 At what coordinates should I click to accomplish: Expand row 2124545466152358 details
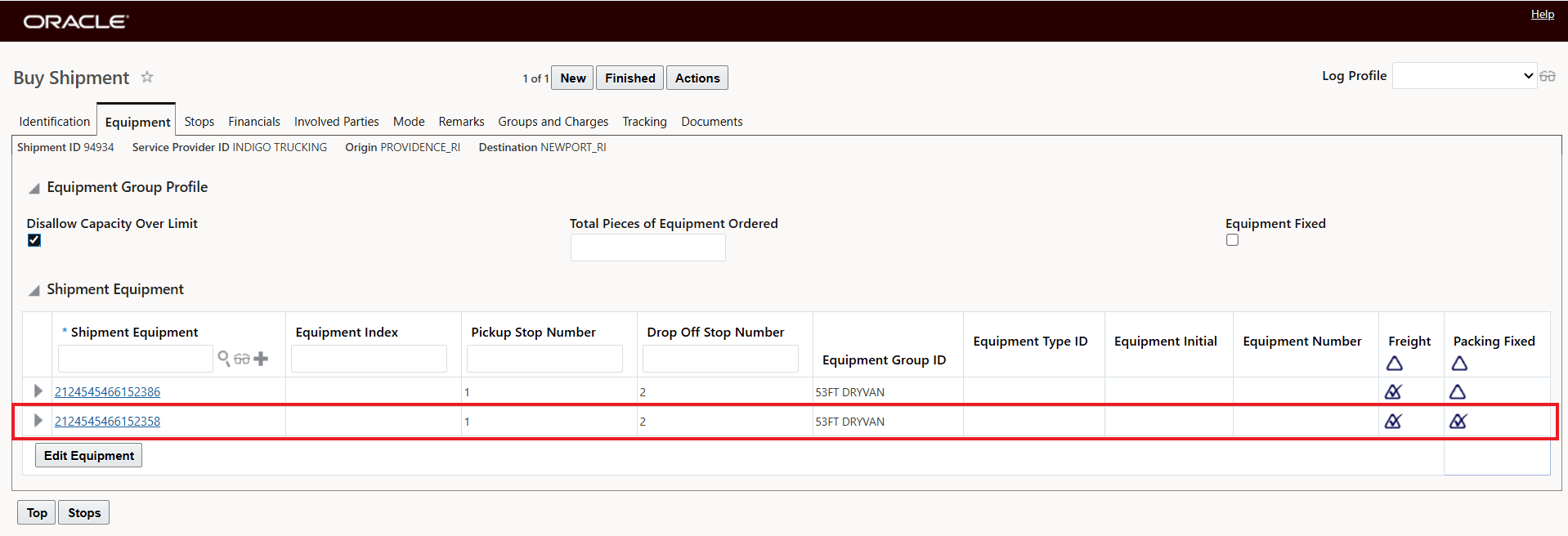(38, 421)
